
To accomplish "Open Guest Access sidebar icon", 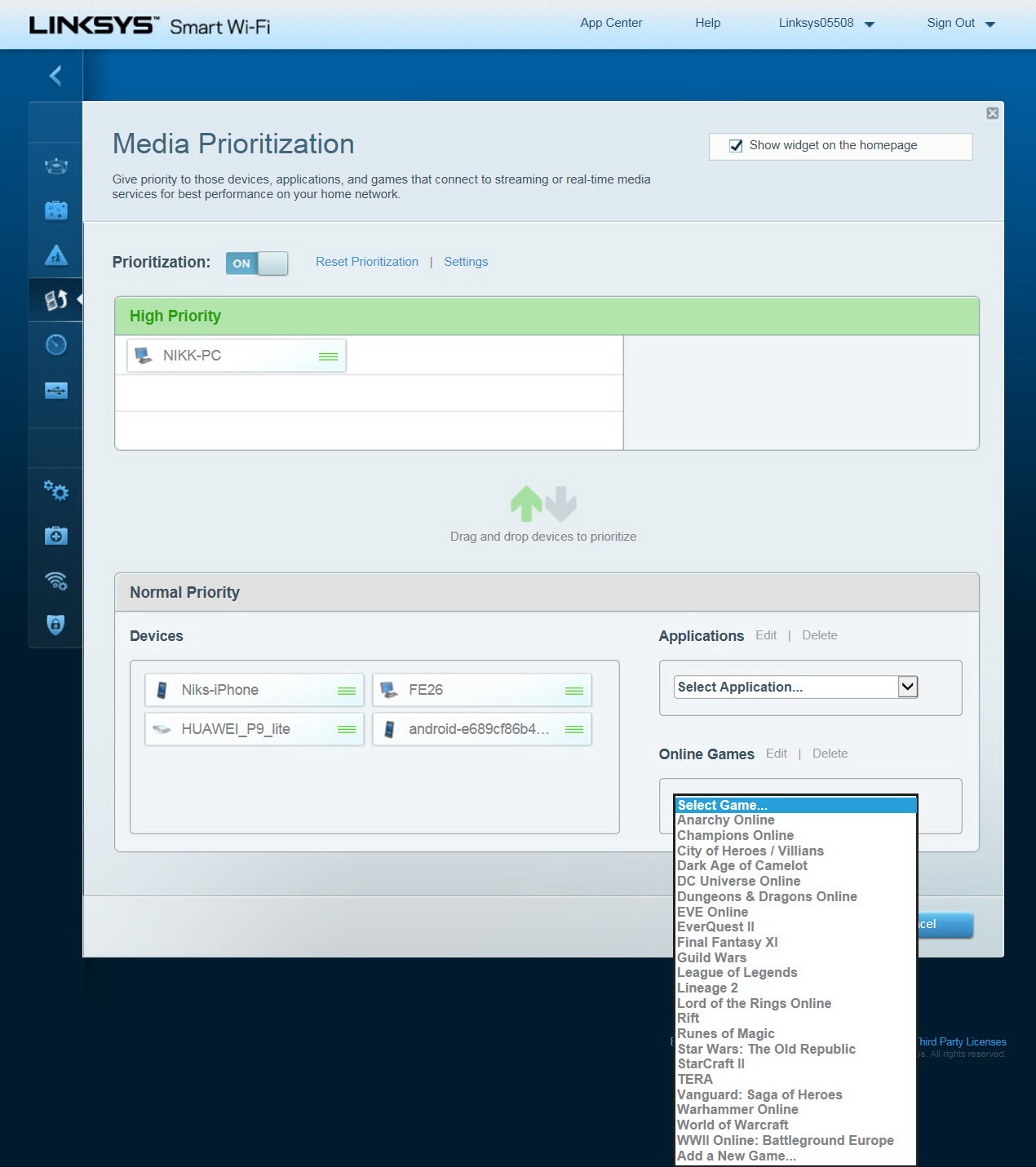I will point(55,210).
